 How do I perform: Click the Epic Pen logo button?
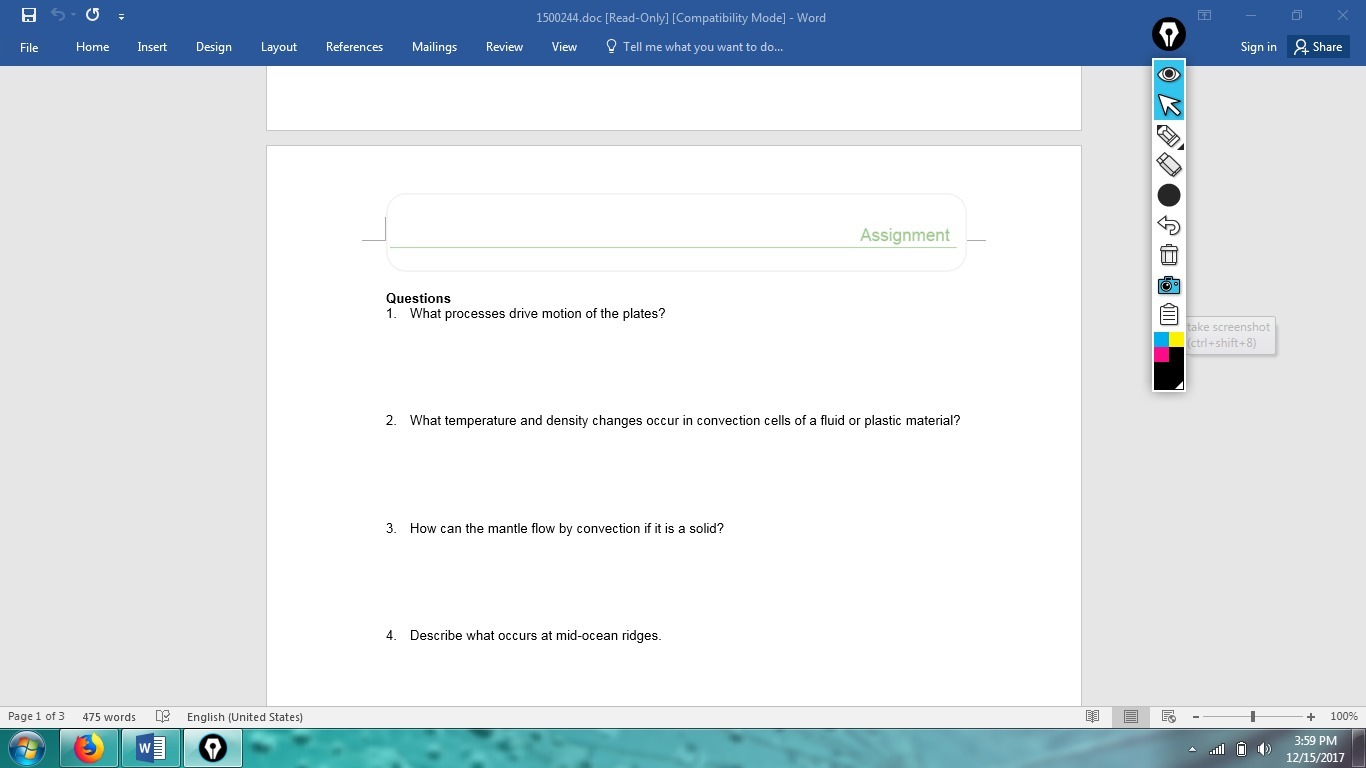1169,34
